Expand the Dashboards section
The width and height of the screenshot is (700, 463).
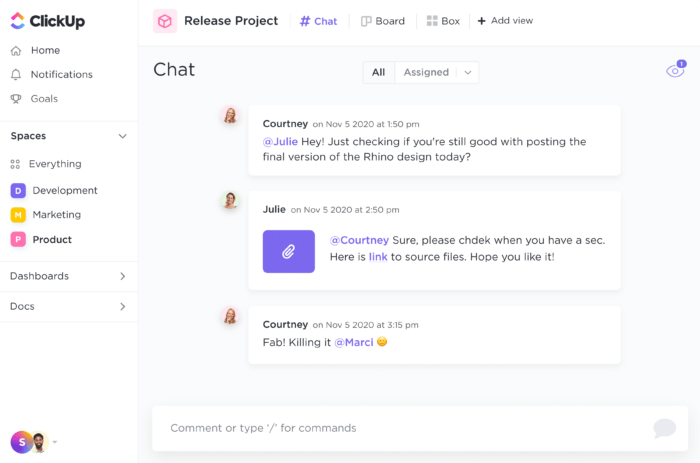(123, 276)
